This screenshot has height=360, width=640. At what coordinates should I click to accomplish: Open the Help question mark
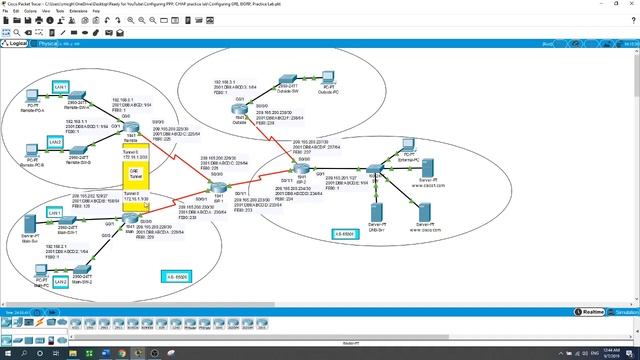coord(634,20)
